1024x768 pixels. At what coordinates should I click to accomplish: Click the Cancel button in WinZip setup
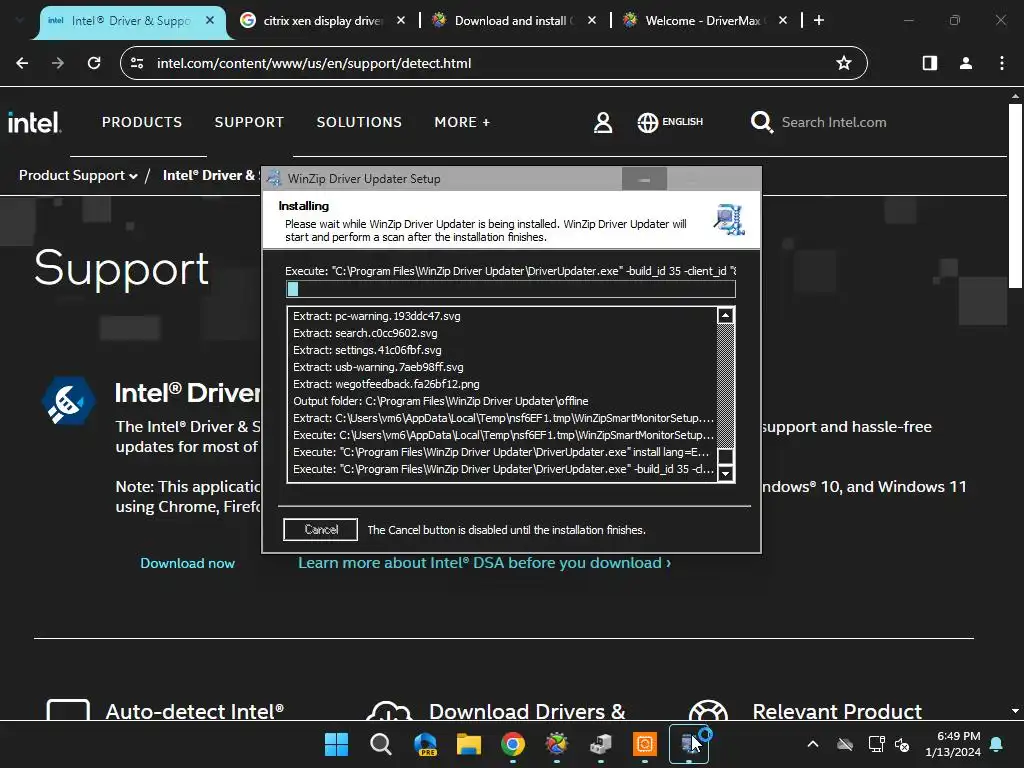coord(321,530)
